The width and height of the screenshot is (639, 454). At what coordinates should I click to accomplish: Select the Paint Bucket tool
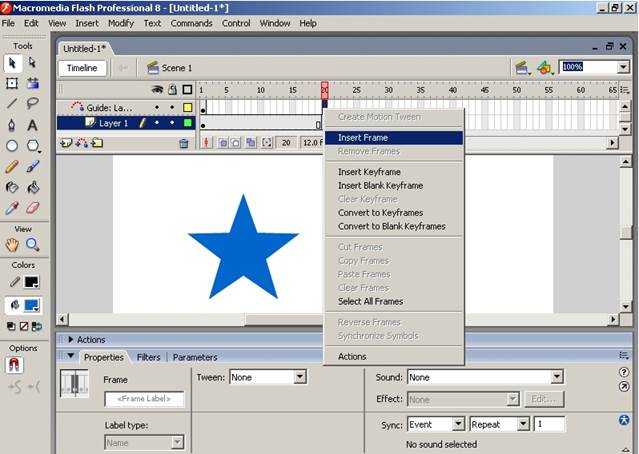[33, 187]
